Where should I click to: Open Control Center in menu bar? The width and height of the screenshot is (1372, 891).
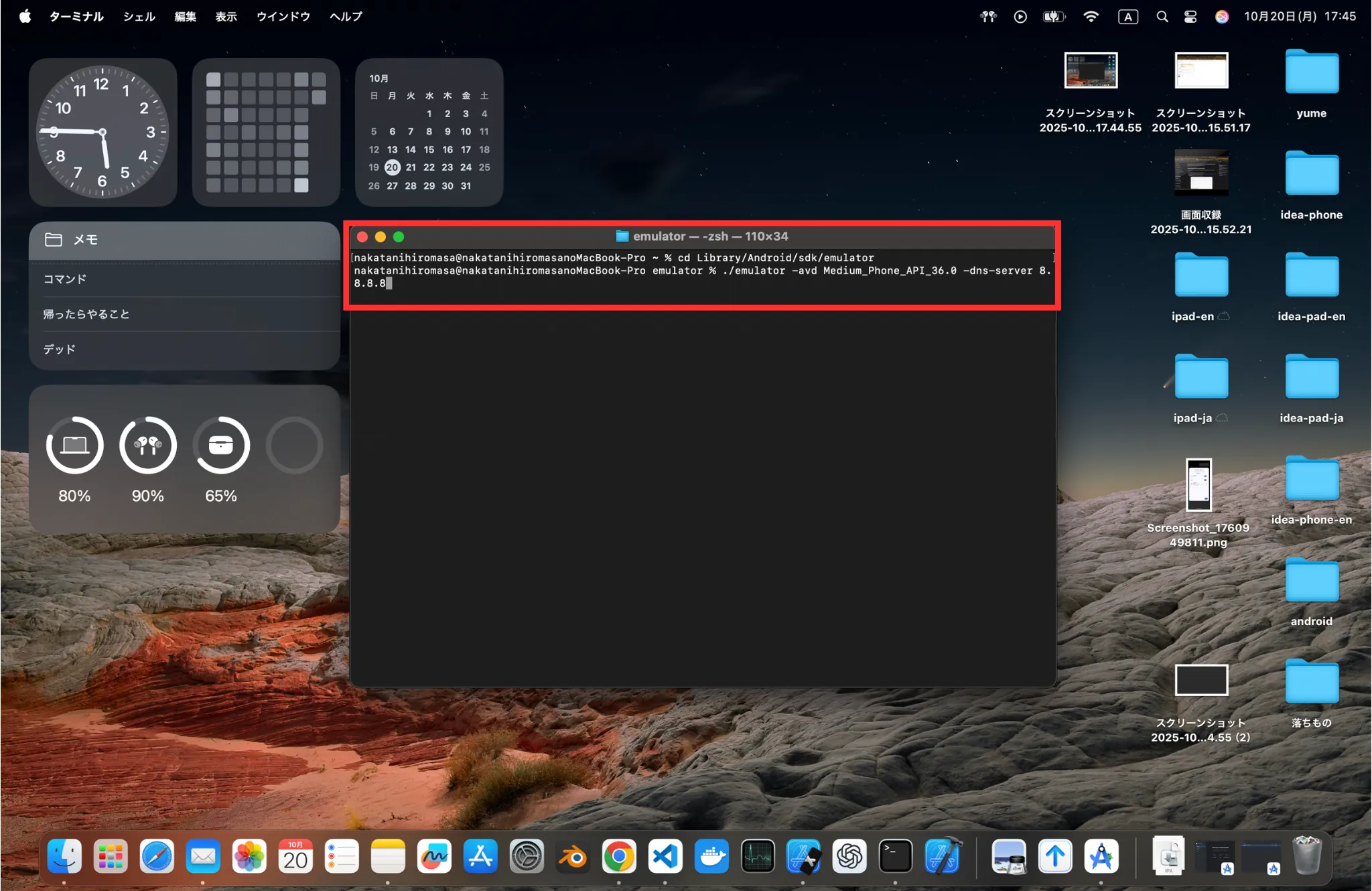[1190, 17]
